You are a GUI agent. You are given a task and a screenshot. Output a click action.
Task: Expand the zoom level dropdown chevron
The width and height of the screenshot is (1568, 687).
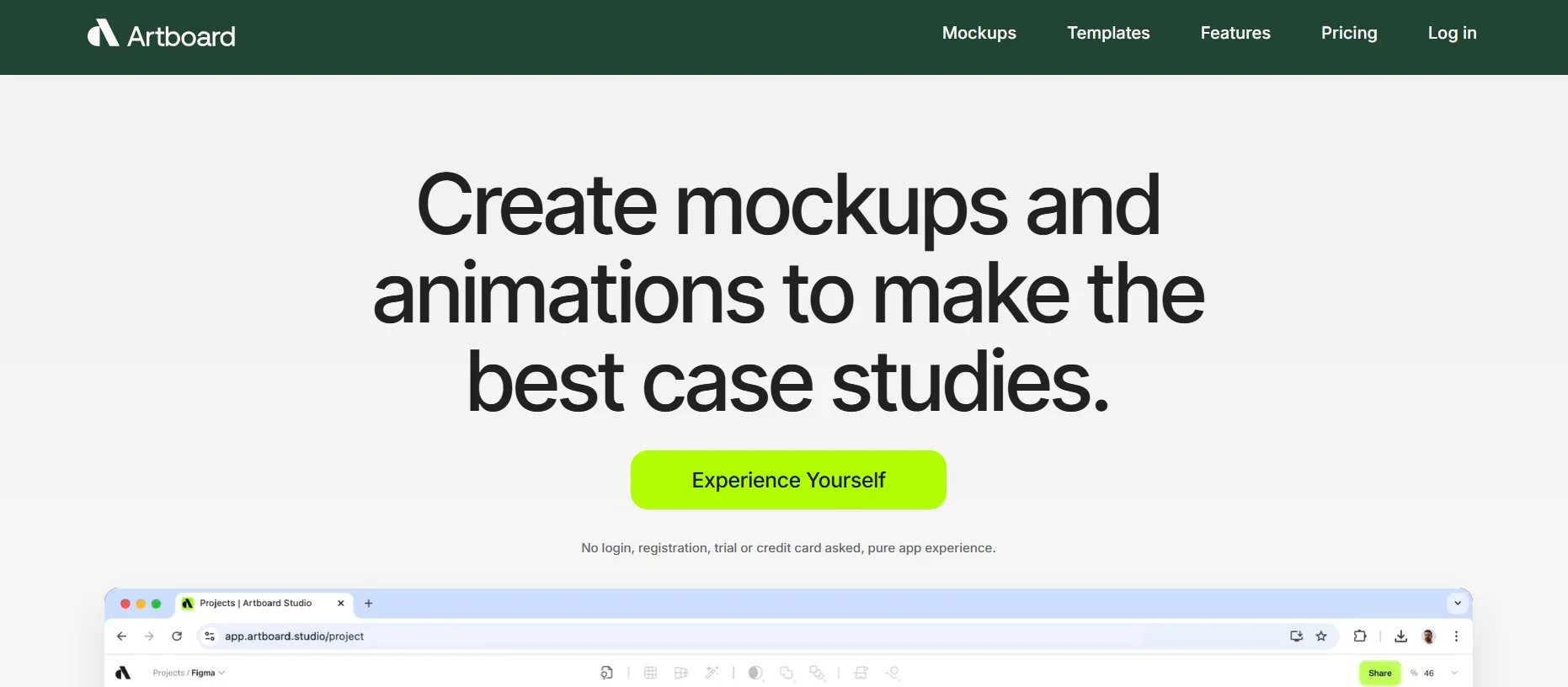1454,673
